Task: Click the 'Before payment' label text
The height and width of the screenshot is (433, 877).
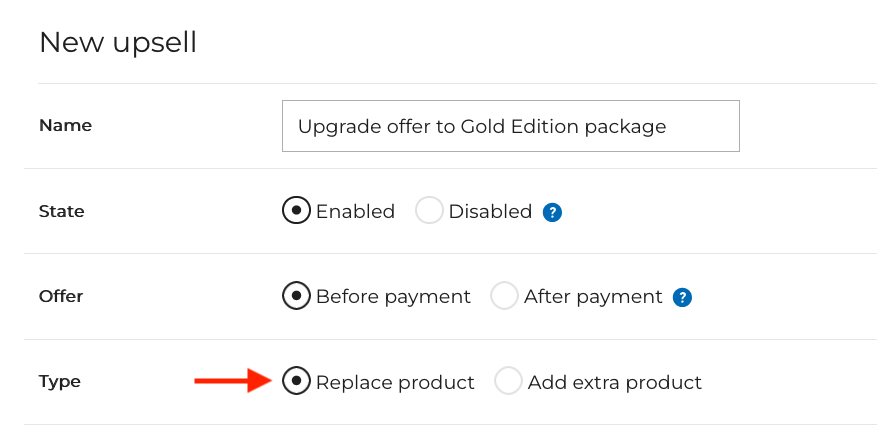Action: click(393, 297)
